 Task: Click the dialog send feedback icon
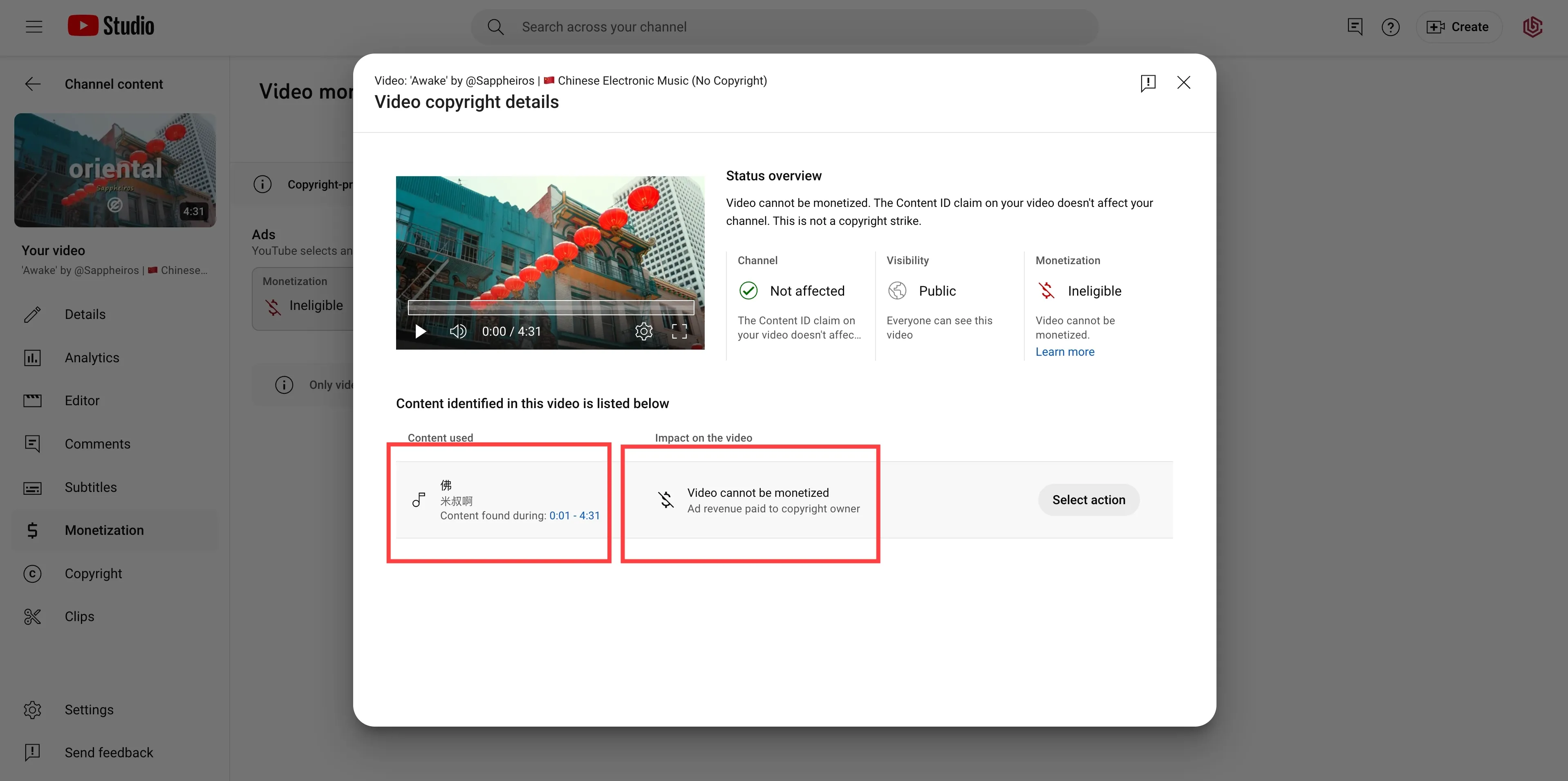[1148, 83]
